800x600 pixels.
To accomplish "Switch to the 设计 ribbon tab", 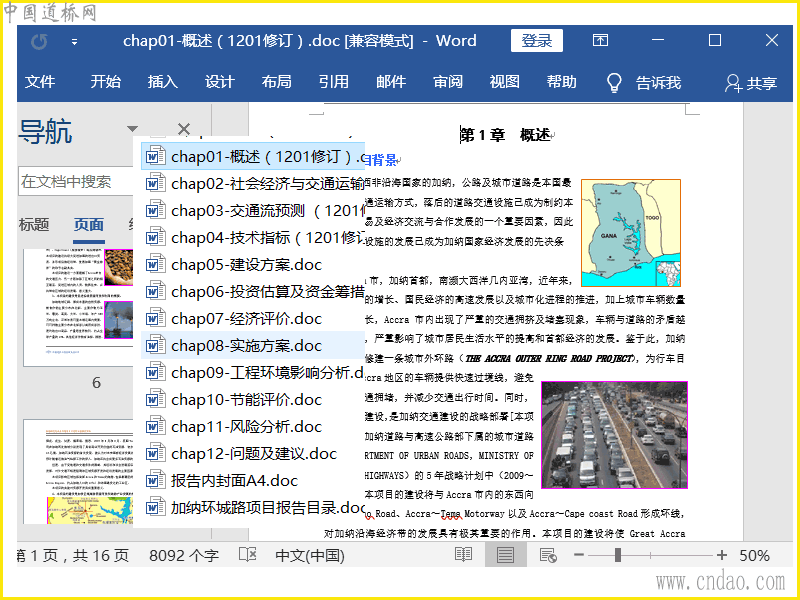I will point(220,82).
